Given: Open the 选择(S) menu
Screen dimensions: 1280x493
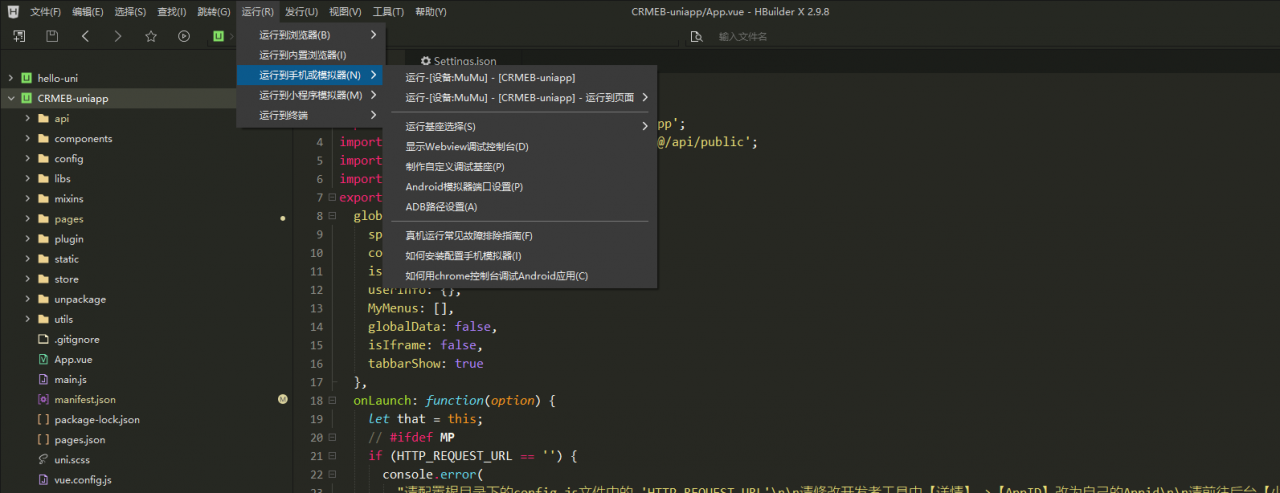Looking at the screenshot, I should point(129,12).
